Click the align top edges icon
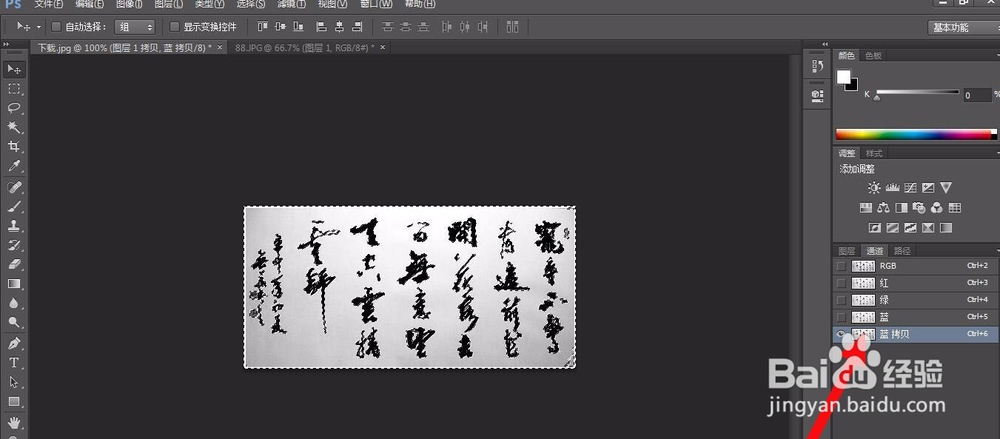The image size is (1000, 439). click(x=263, y=27)
